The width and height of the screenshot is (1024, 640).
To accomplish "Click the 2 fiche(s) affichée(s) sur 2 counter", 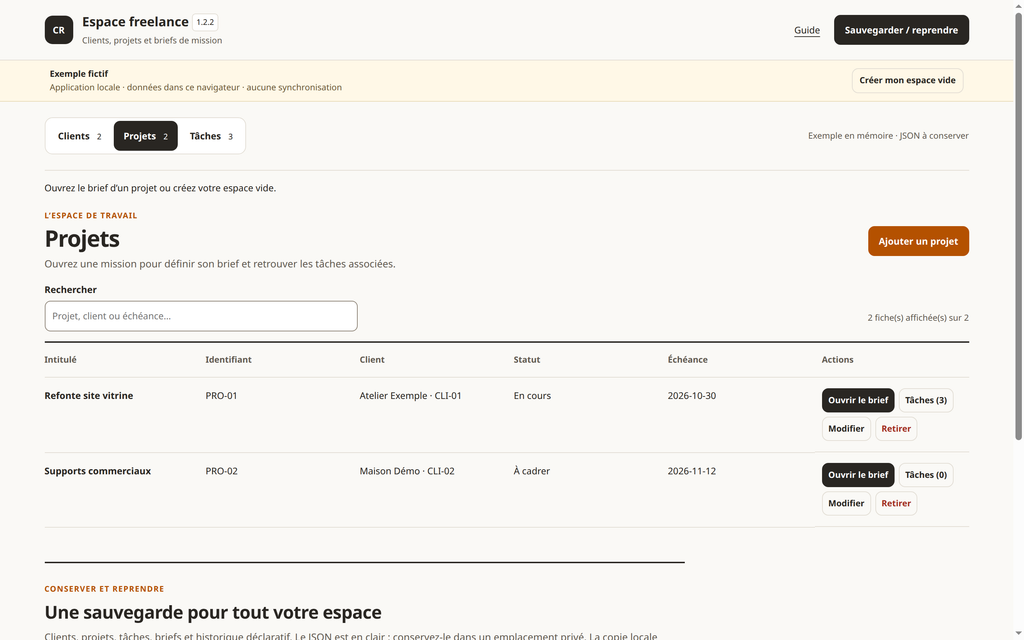I will click(x=918, y=318).
